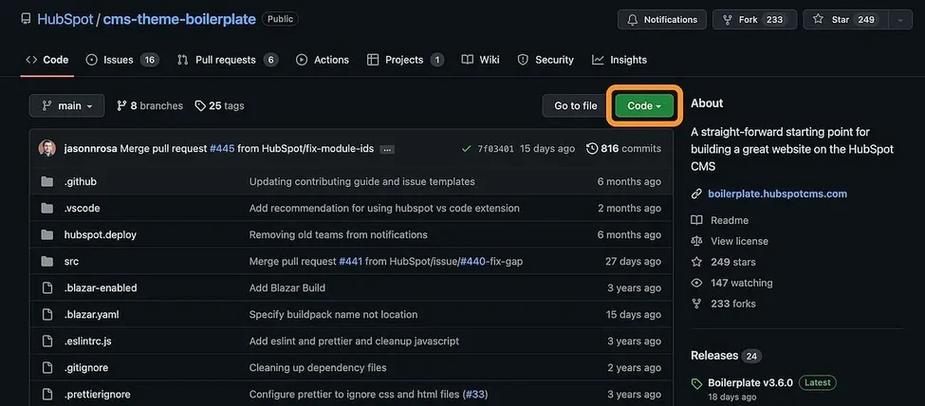925x406 pixels.
Task: Open the Star options dropdown arrow
Action: (x=900, y=19)
